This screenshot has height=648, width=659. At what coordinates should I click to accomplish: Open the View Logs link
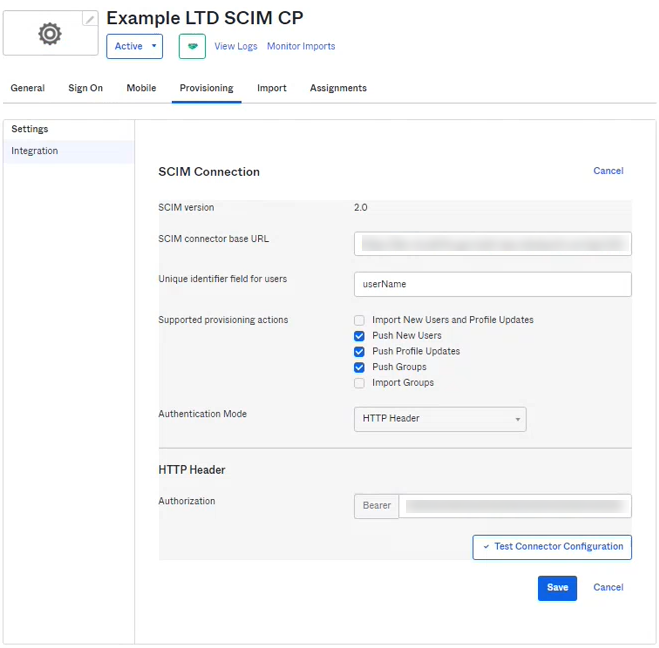(236, 46)
